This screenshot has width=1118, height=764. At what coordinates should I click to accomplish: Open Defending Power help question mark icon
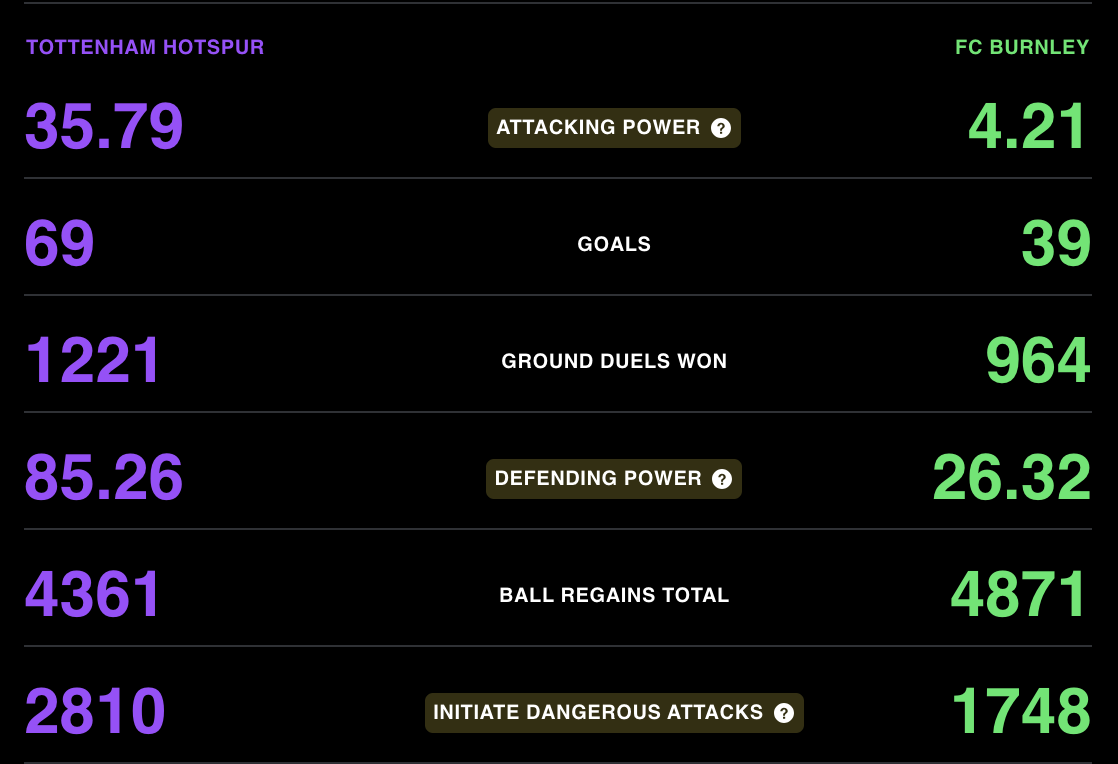click(x=722, y=479)
